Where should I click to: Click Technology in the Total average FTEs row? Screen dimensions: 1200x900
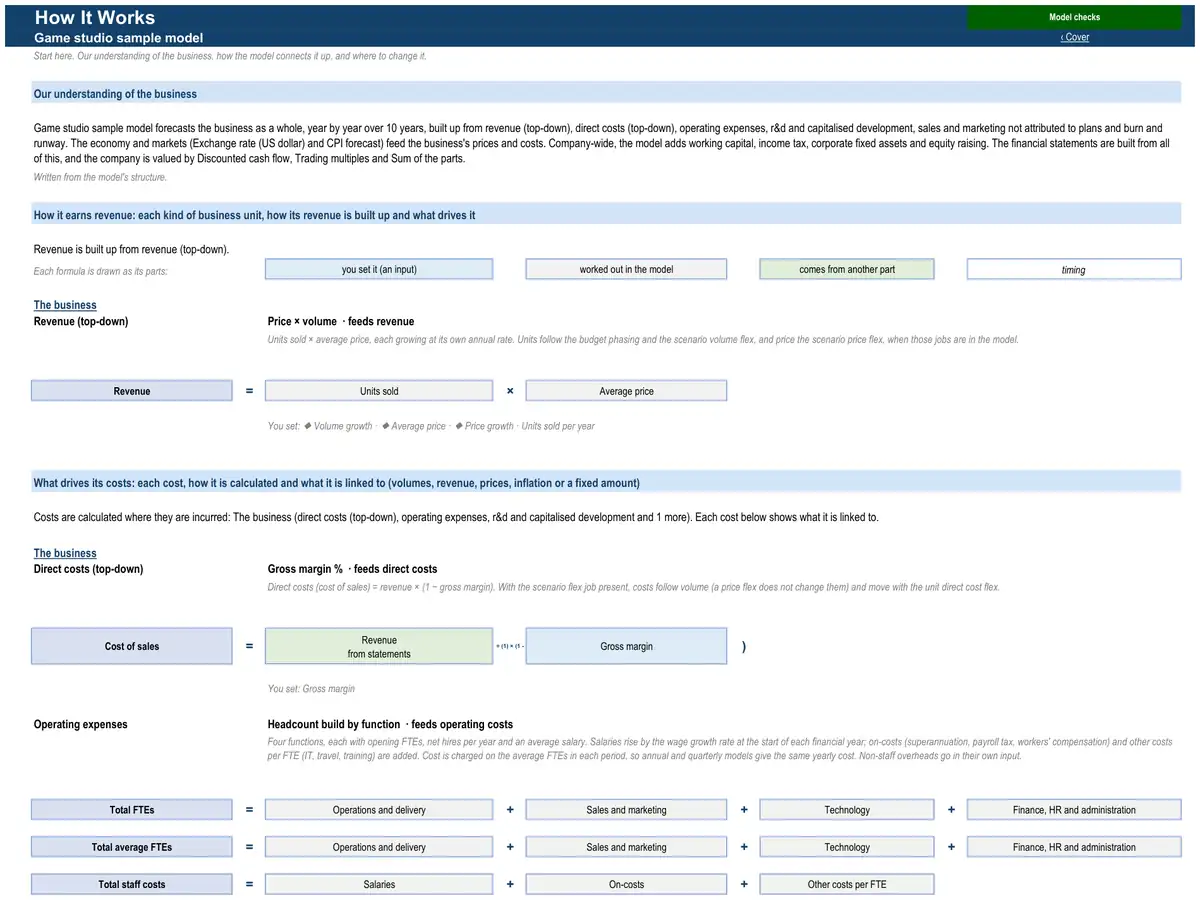(x=847, y=847)
